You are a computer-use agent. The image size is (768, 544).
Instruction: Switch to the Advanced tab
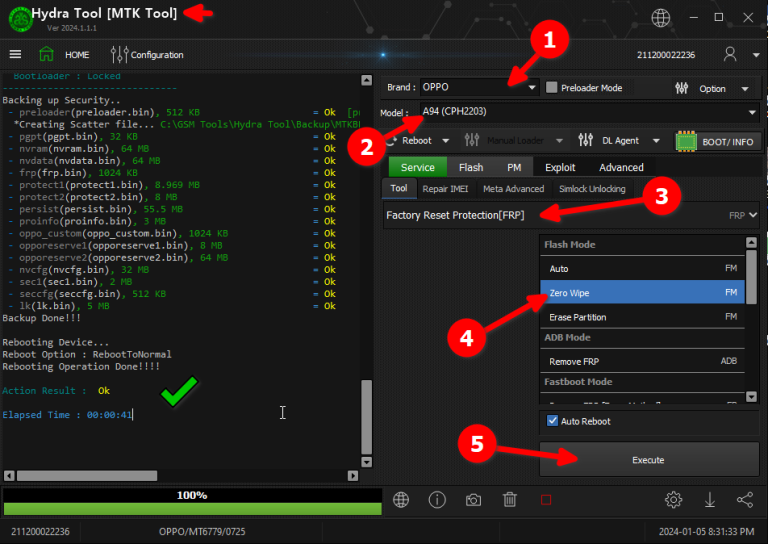[621, 167]
